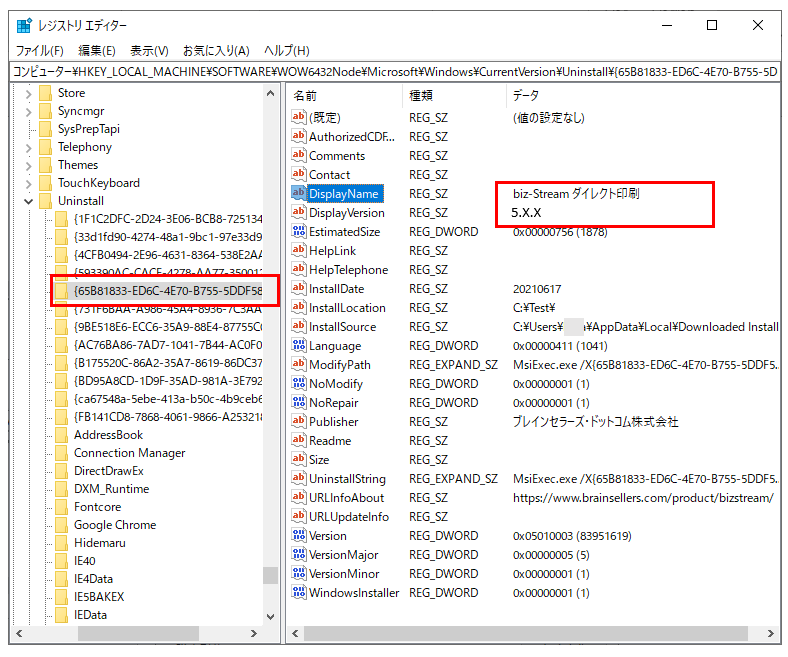Collapse the Uninstall key
The image size is (788, 657).
pos(28,202)
